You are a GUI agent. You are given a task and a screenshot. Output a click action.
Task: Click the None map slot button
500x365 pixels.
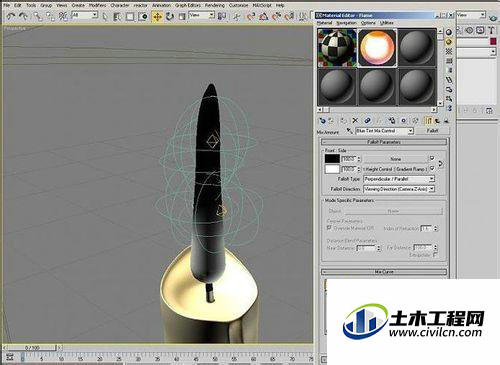395,159
